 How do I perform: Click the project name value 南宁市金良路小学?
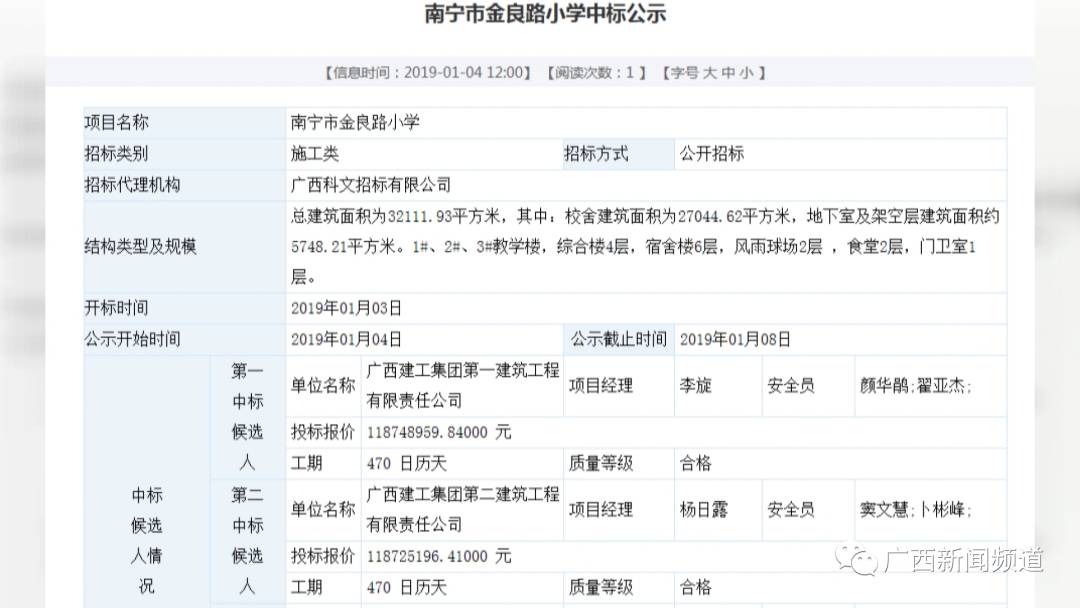coord(355,123)
